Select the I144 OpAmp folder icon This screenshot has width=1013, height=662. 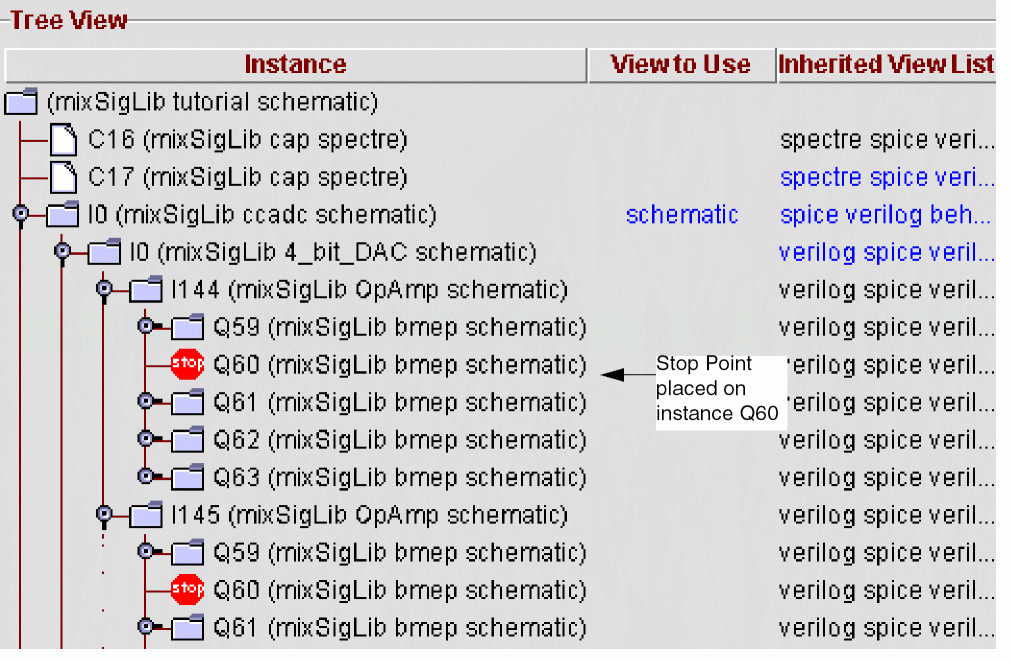[x=146, y=291]
